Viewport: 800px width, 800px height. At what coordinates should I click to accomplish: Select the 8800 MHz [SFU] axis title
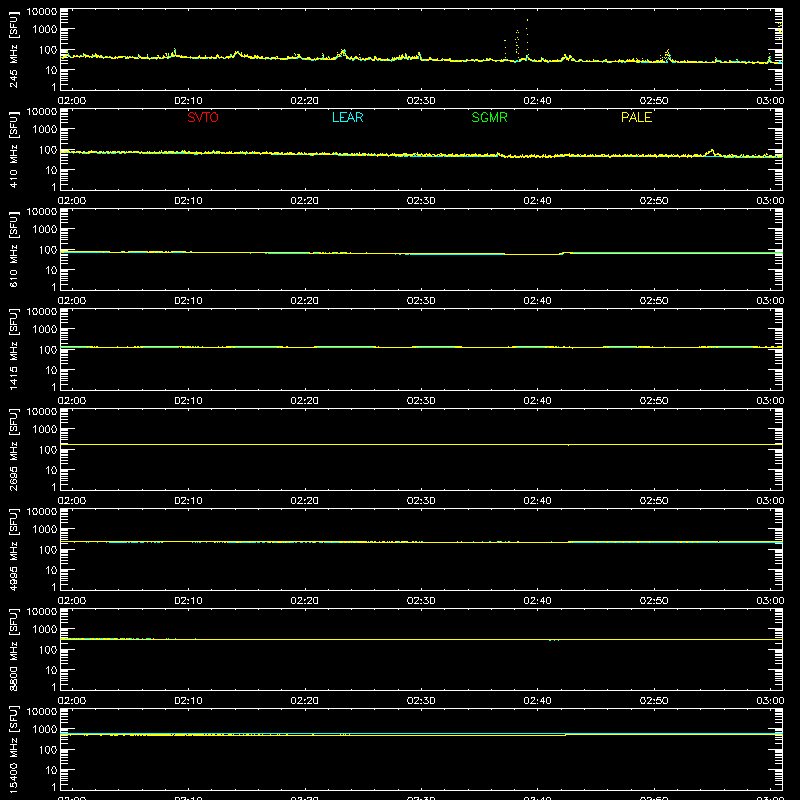(x=13, y=649)
